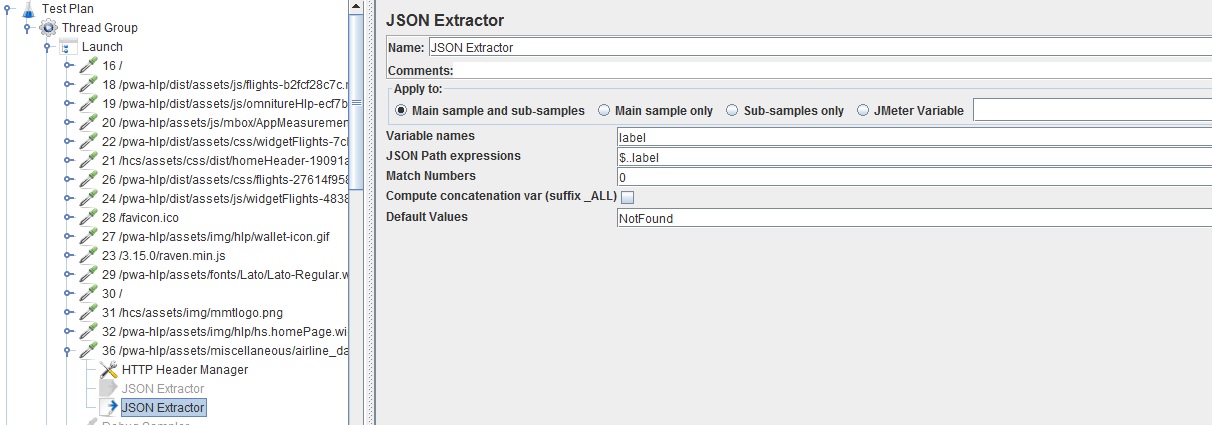The width and height of the screenshot is (1212, 425).
Task: Click the tree panel's vertical scrollbar
Action: pyautogui.click(x=356, y=200)
